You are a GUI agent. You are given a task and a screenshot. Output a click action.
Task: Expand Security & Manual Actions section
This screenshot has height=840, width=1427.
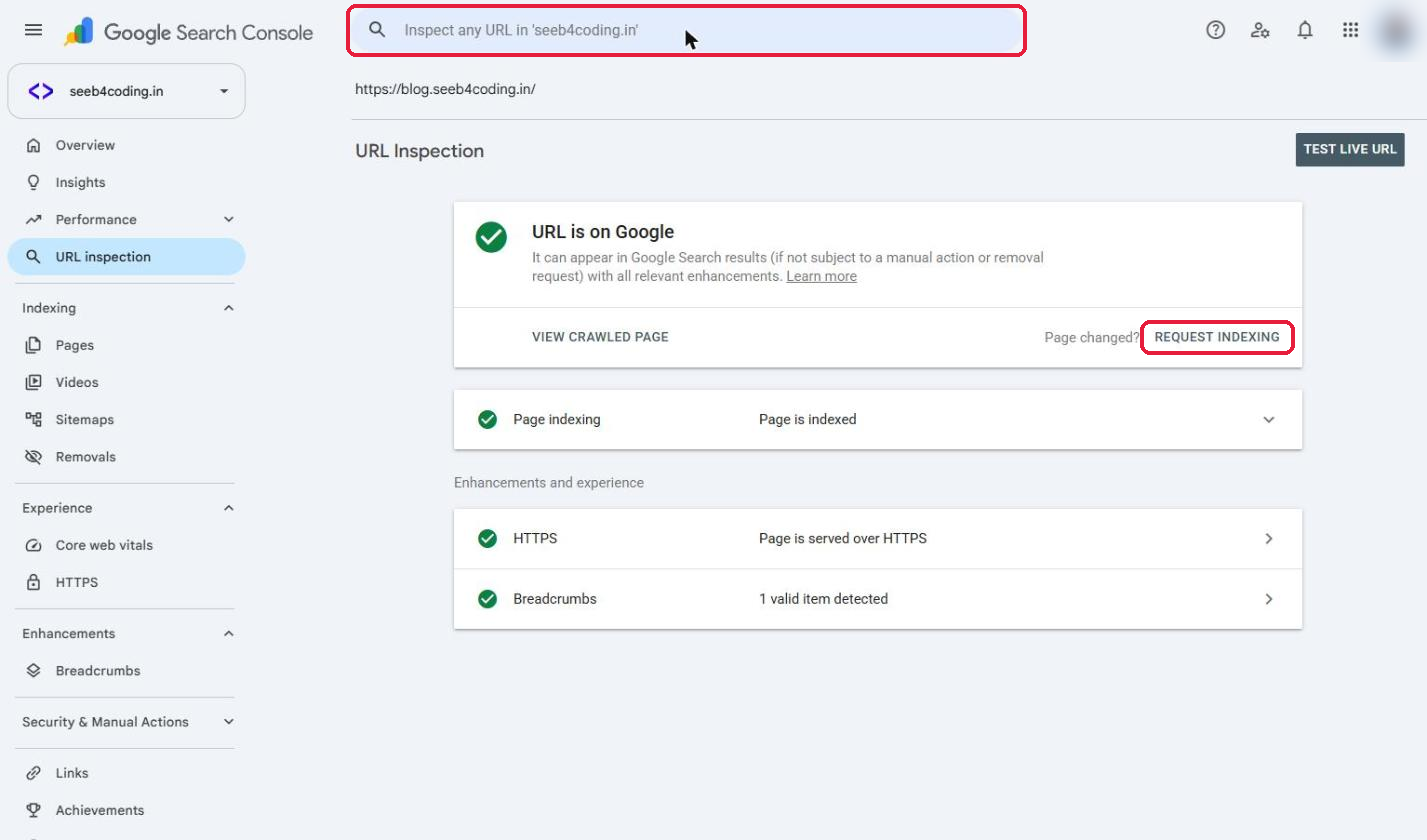click(x=228, y=721)
